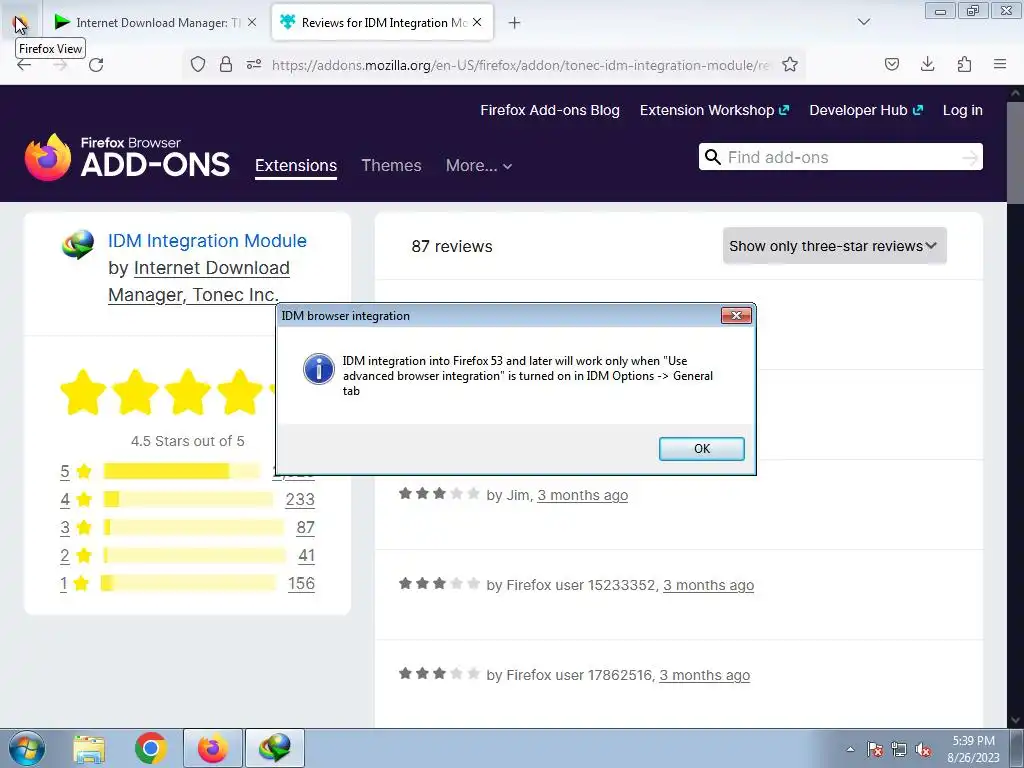This screenshot has height=768, width=1024.
Task: Open extensions puzzle icon
Action: tap(965, 64)
